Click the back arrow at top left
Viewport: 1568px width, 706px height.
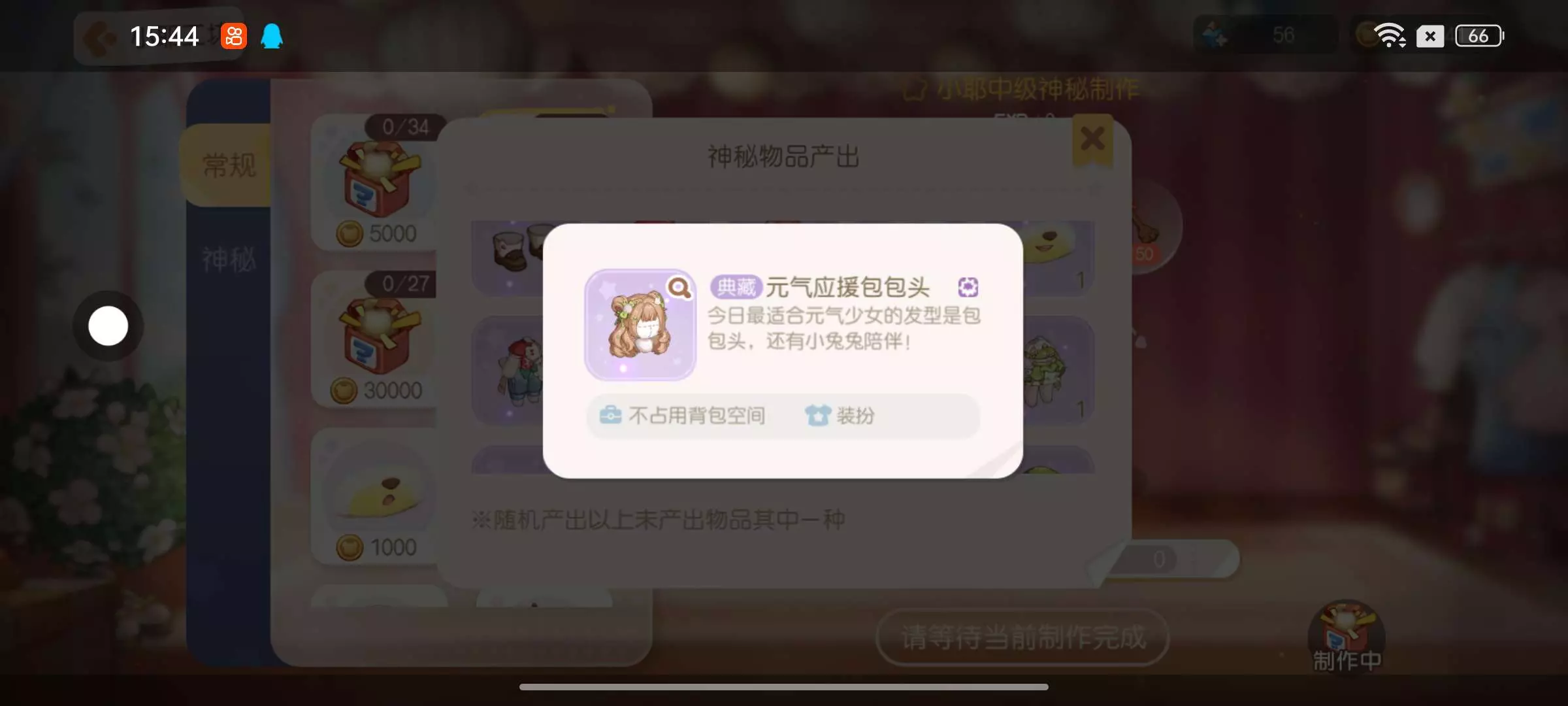tap(99, 37)
